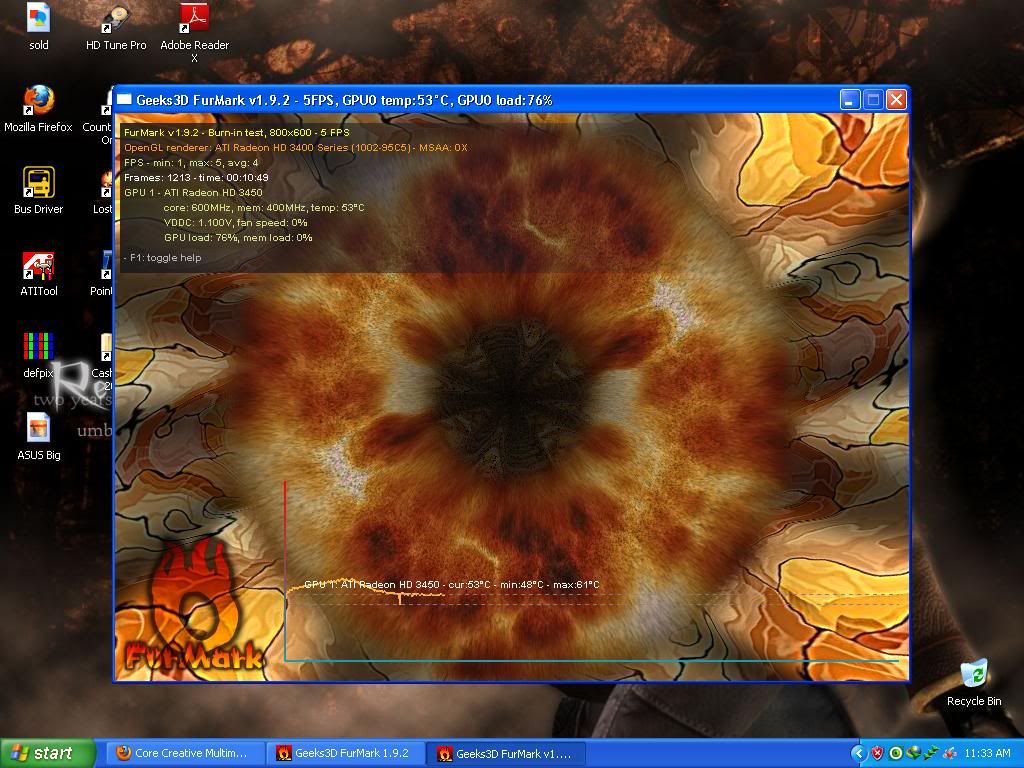Open the 'sold' desktop file icon

39,26
